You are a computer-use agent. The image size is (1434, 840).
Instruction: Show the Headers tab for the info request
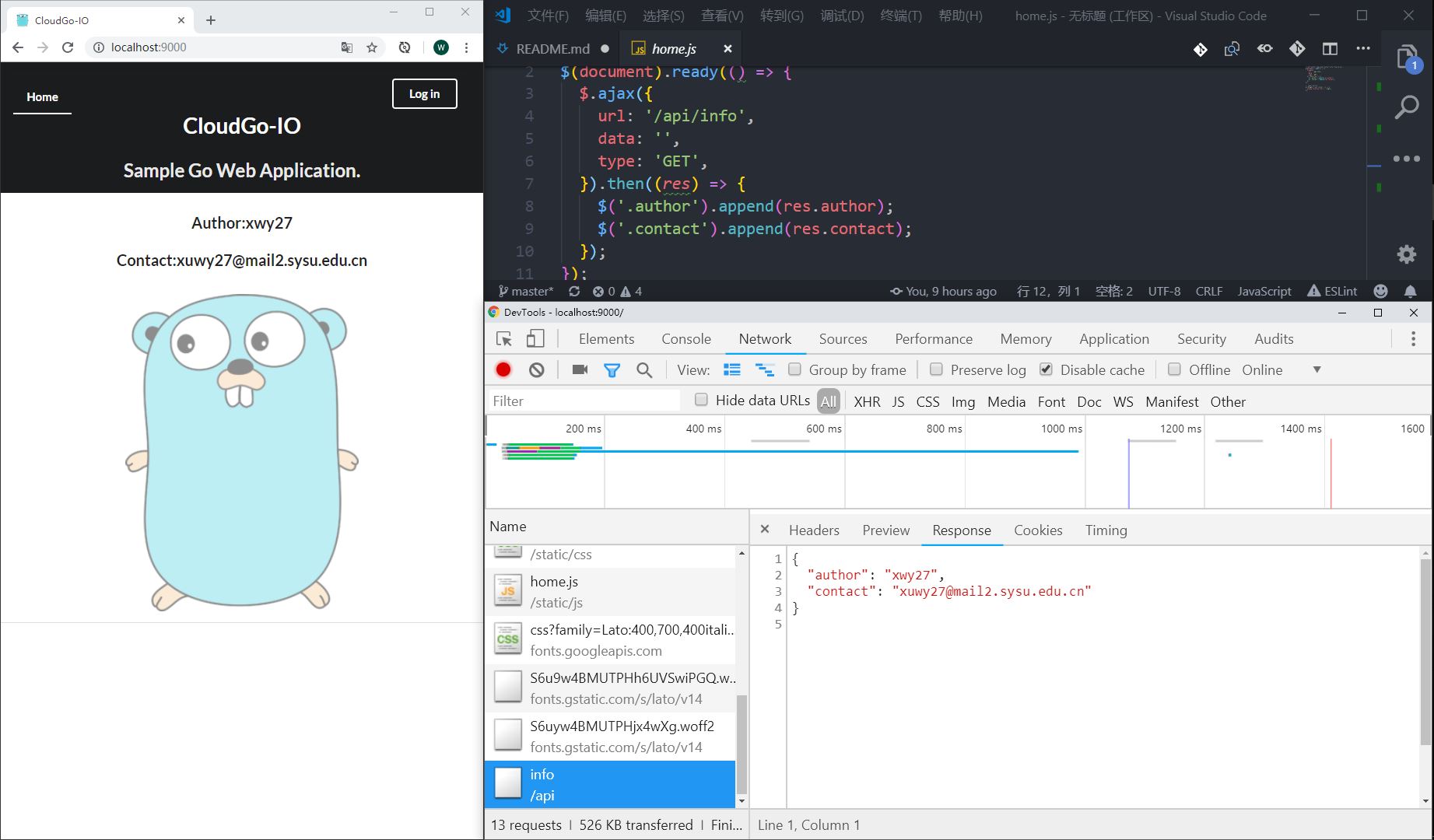point(814,530)
